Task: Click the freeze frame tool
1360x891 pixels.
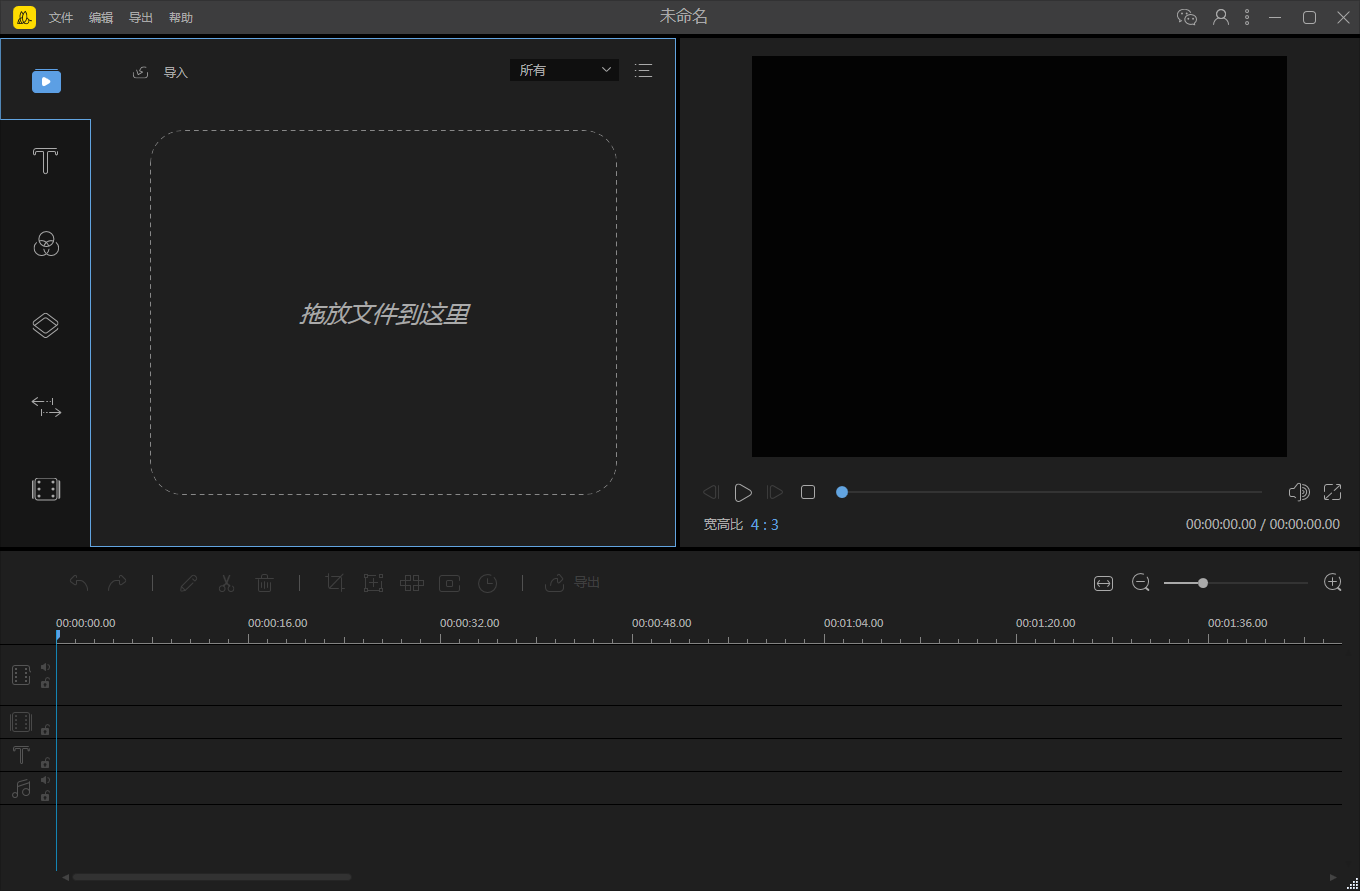Action: (x=450, y=583)
